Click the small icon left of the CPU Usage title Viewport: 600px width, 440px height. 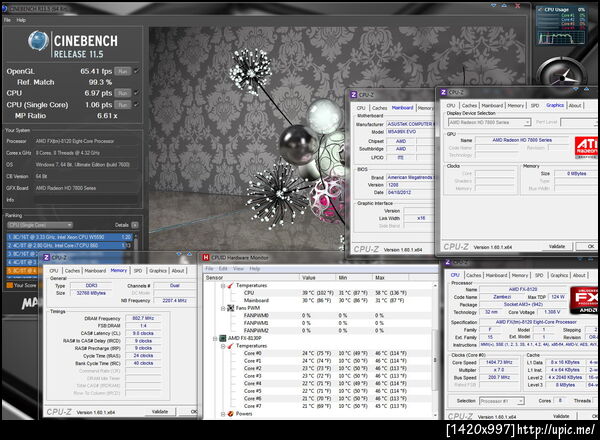click(540, 10)
